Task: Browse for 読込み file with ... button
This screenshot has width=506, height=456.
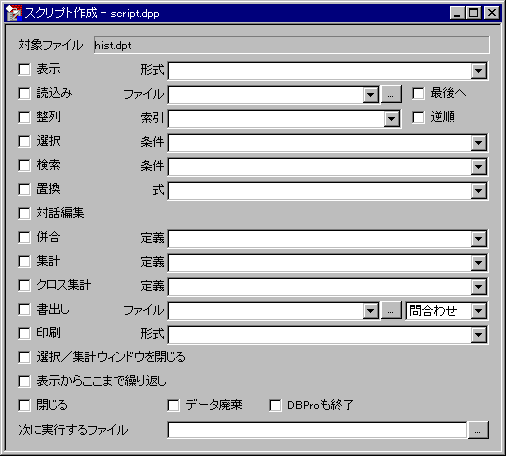Action: point(391,95)
